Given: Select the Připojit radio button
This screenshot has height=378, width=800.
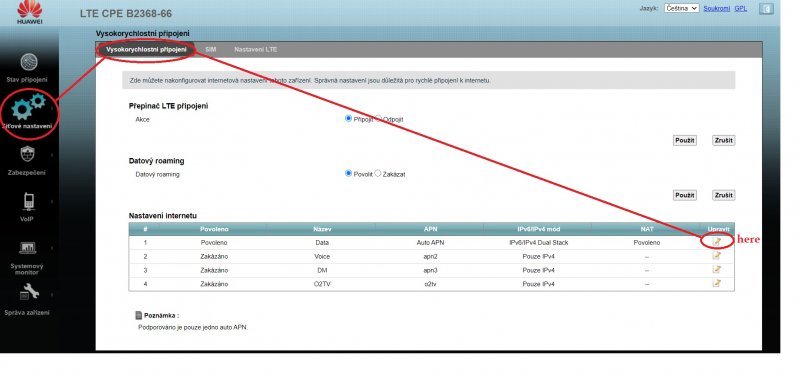Looking at the screenshot, I should [348, 118].
